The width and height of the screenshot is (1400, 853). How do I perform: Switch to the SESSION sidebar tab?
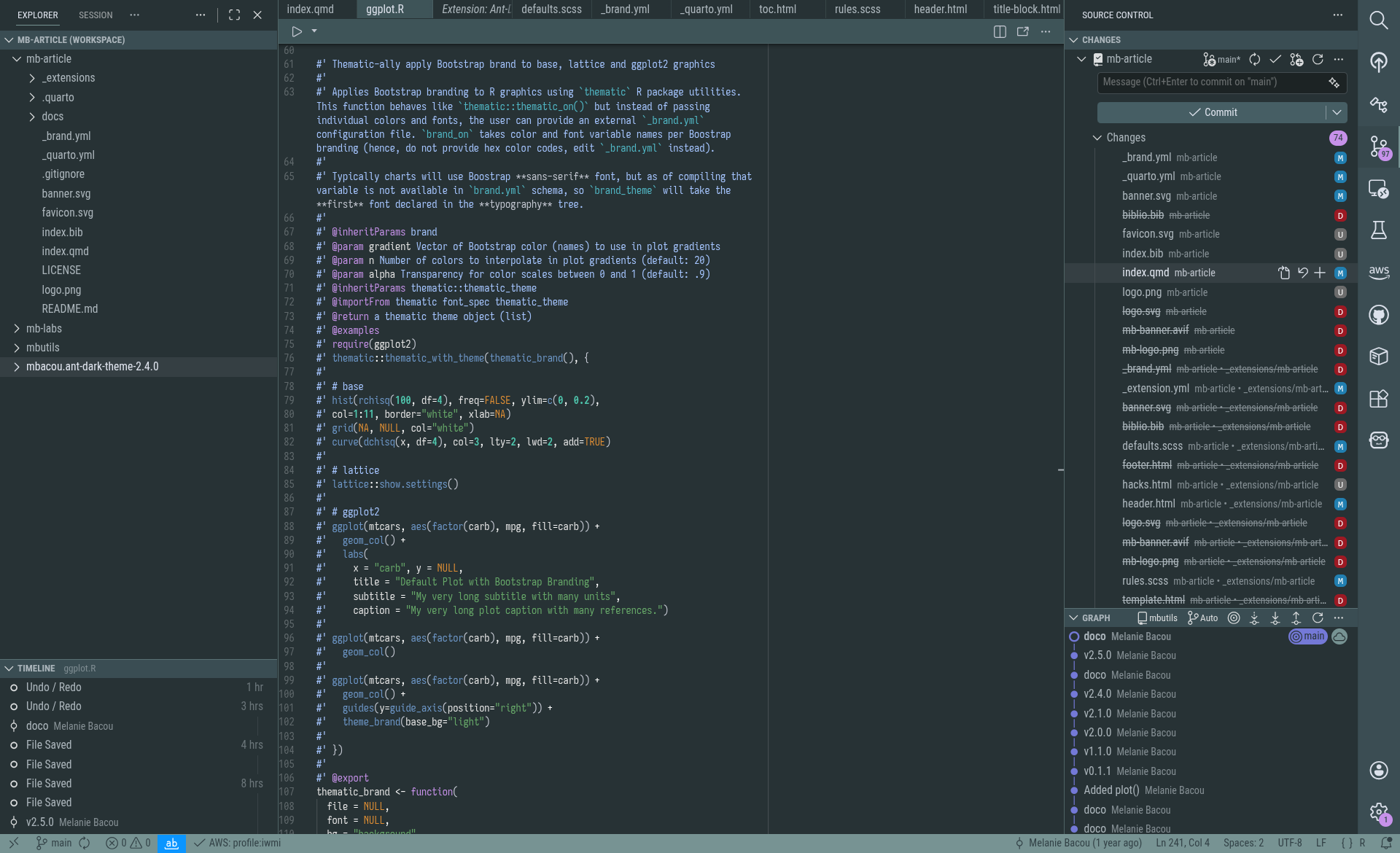click(96, 15)
